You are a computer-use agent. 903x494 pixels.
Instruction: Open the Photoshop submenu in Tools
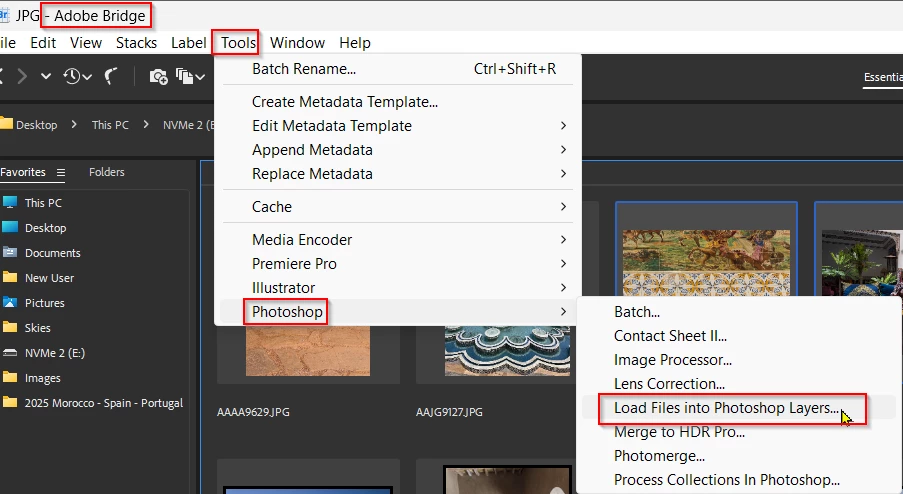tap(396, 311)
